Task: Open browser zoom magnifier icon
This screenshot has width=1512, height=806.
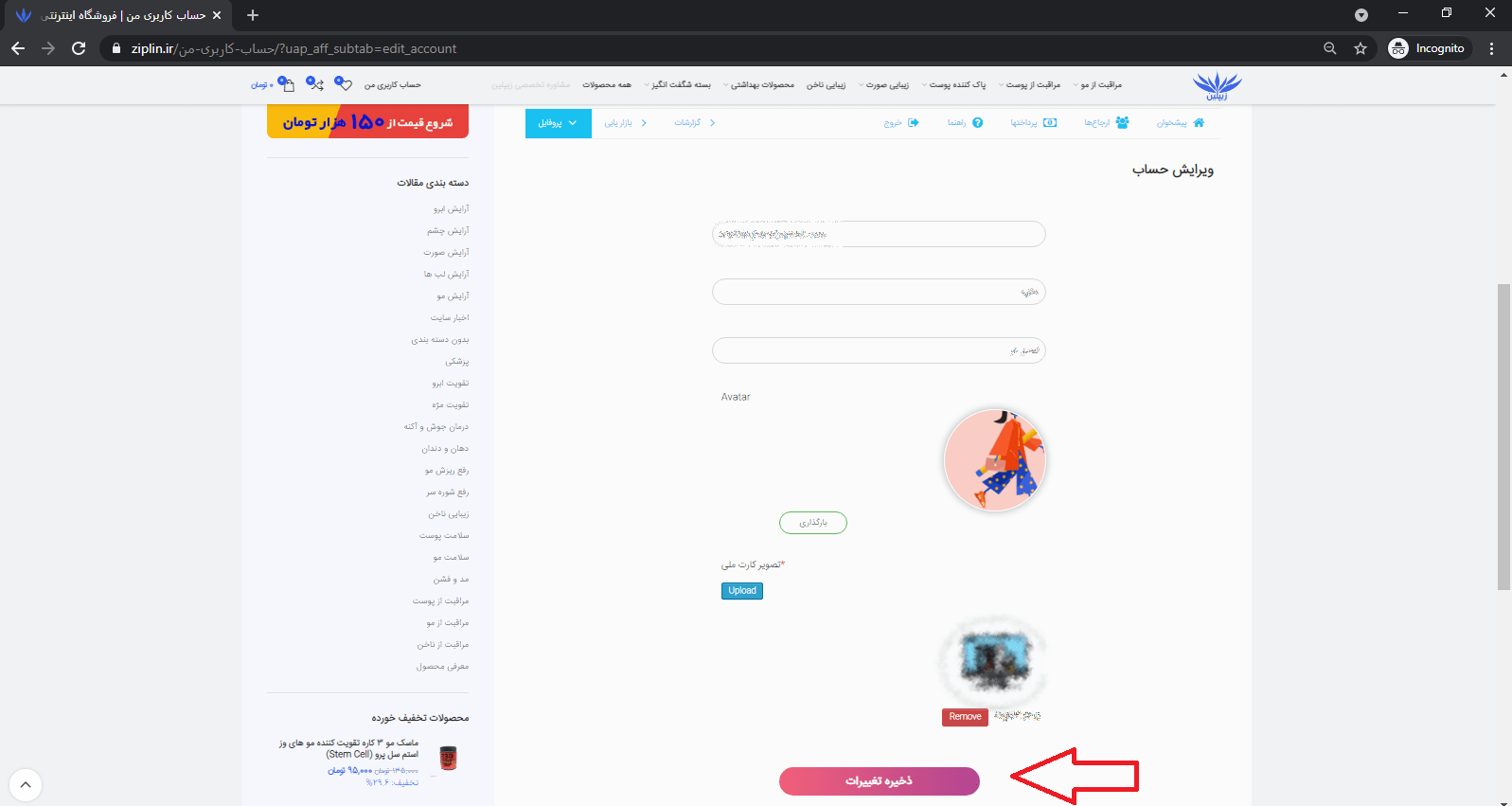Action: click(x=1330, y=48)
